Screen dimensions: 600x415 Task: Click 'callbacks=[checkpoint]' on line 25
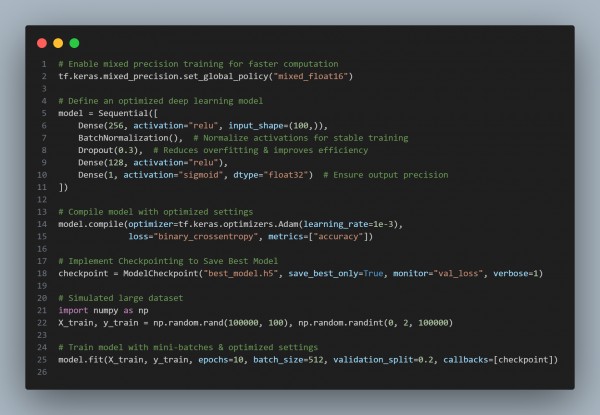pos(499,360)
